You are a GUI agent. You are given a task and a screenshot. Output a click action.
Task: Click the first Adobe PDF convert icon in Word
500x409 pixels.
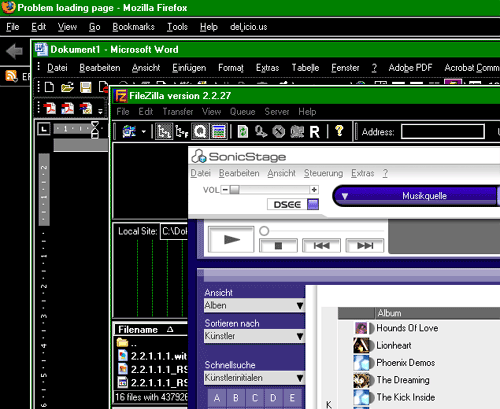point(50,108)
